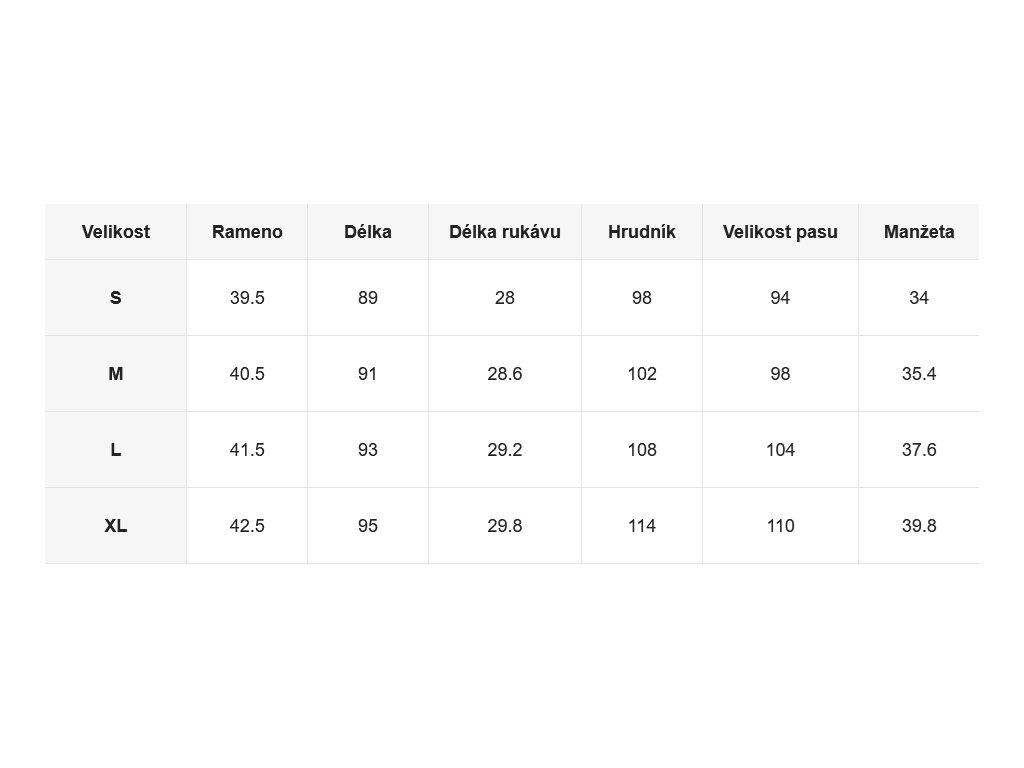Click the M size row label
Image resolution: width=1024 pixels, height=768 pixels.
pos(116,374)
